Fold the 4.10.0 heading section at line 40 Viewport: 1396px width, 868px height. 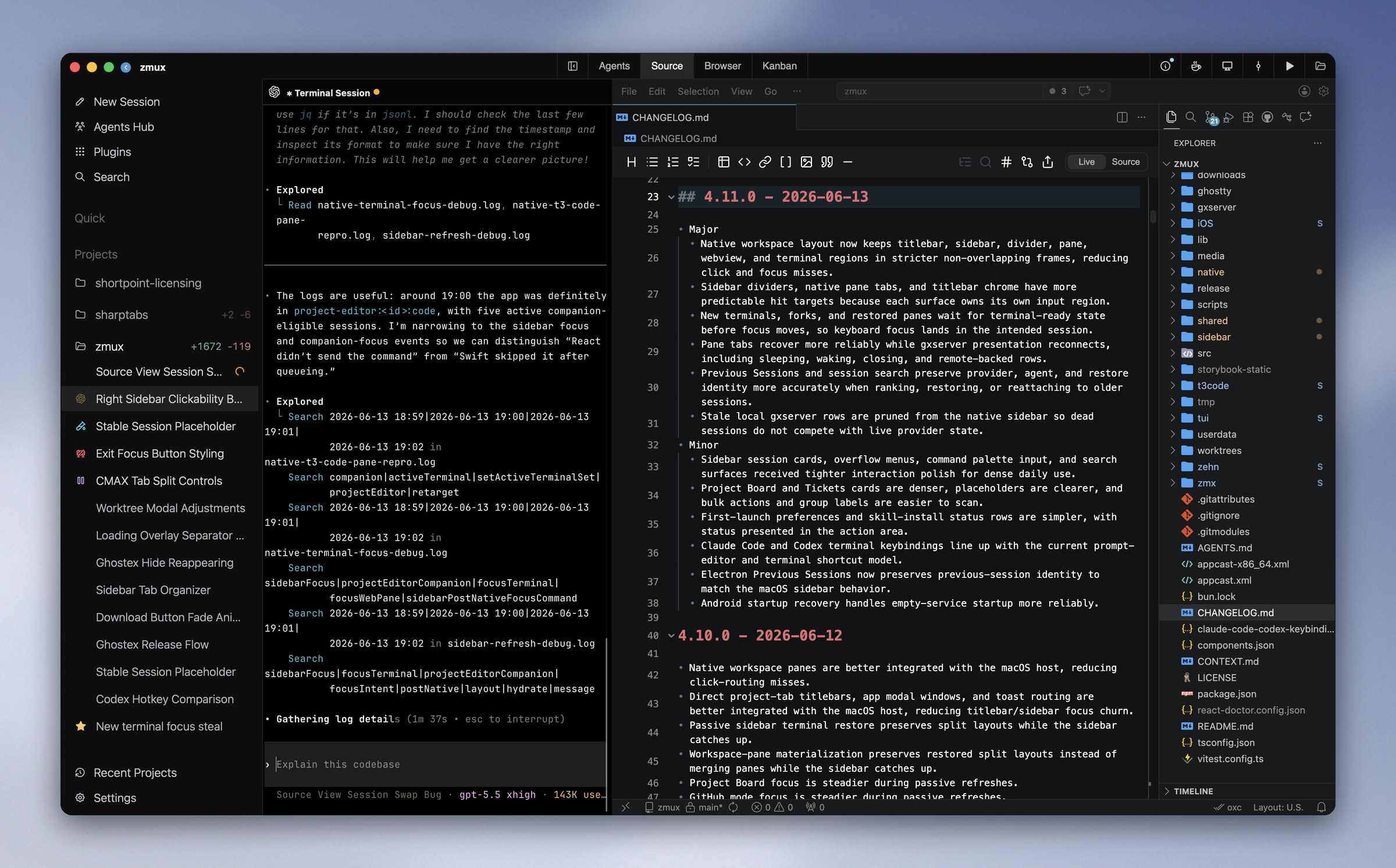coord(671,635)
